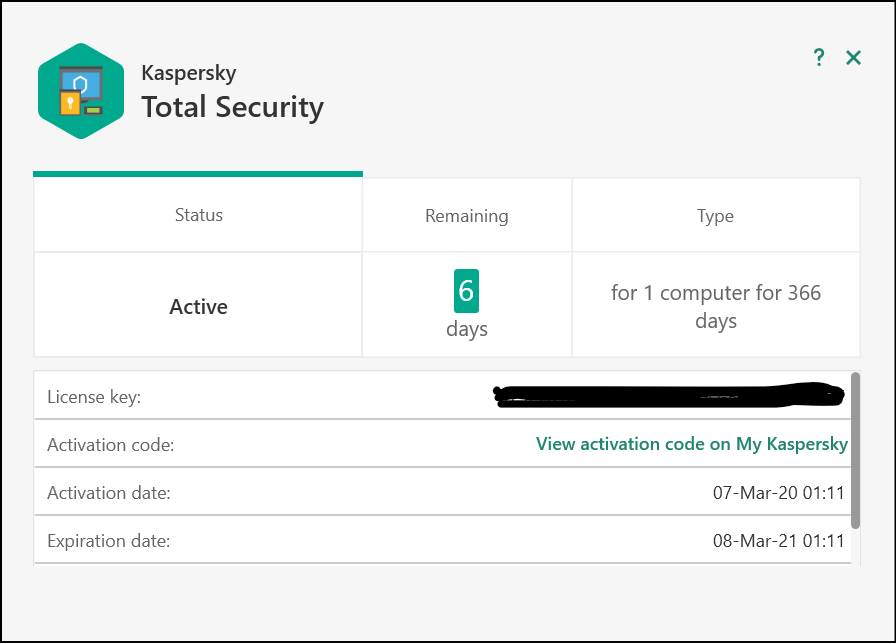Click the Total Security product title
This screenshot has height=643, width=896.
pos(232,107)
